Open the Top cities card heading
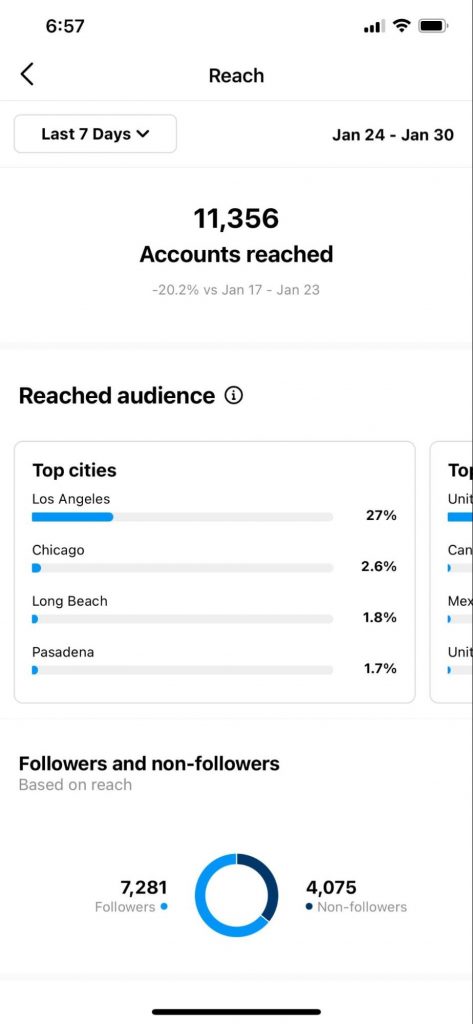 coord(74,470)
